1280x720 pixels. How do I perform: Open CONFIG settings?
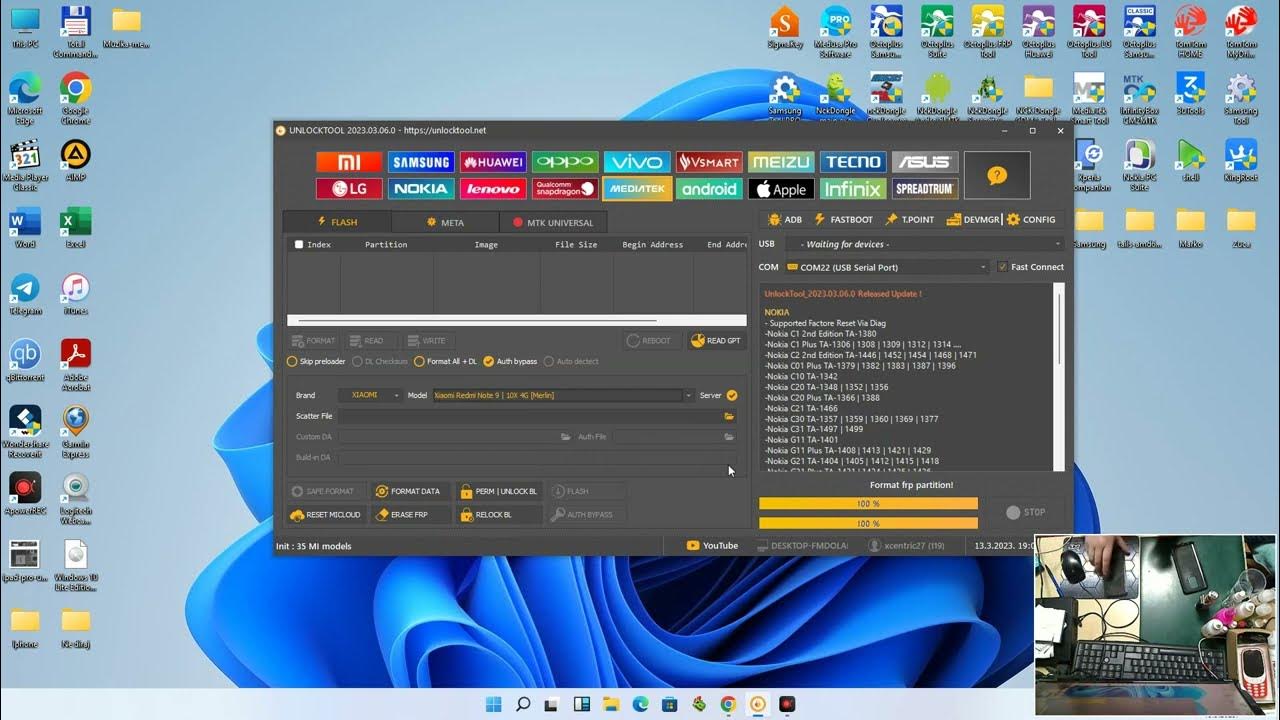1031,219
